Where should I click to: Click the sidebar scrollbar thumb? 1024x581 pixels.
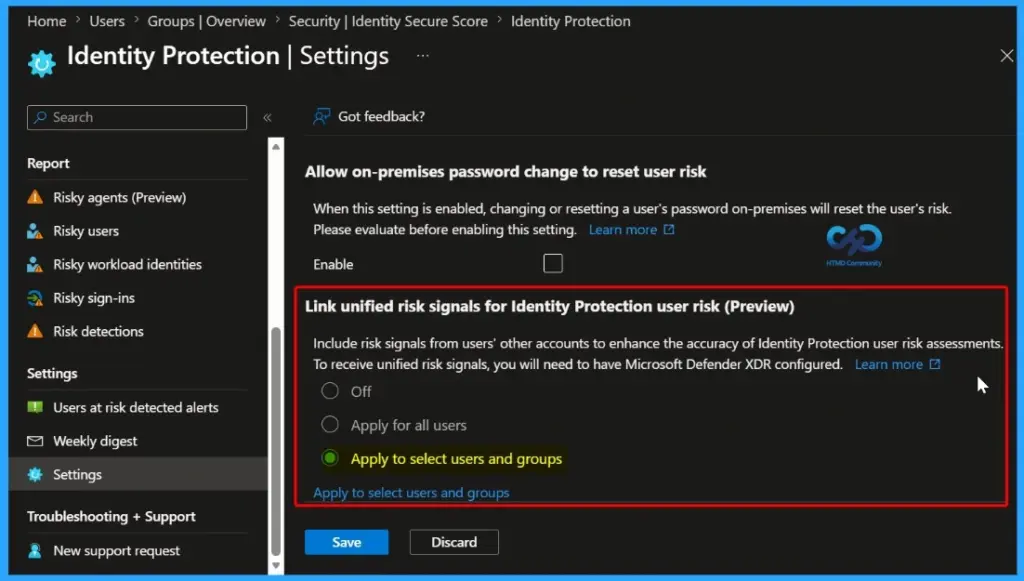point(276,441)
